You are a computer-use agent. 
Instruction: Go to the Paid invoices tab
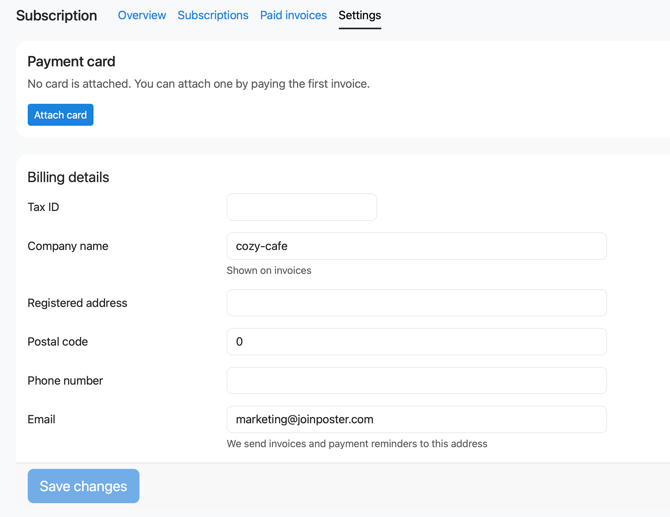coord(293,15)
